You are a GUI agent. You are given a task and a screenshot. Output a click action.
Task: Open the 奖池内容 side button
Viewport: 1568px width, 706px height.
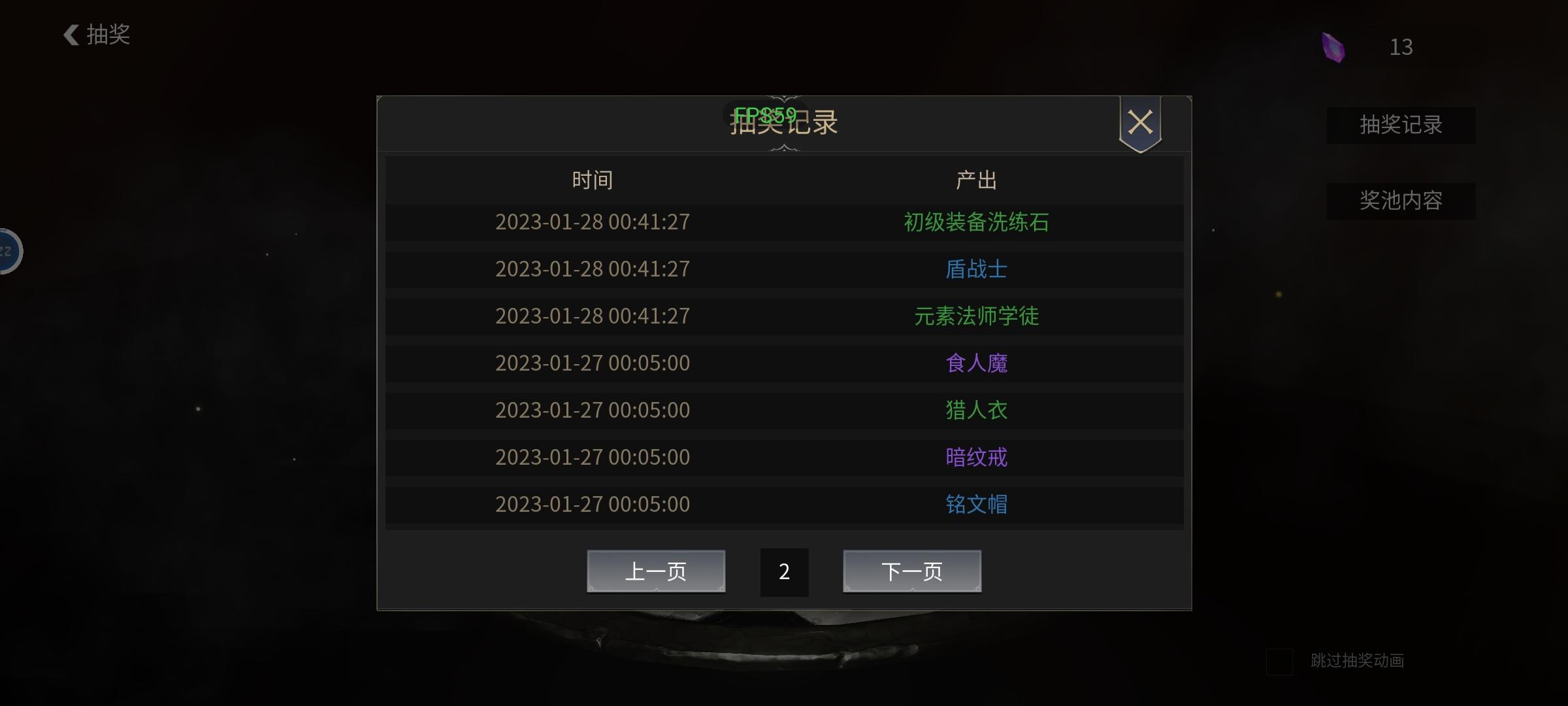point(1401,201)
